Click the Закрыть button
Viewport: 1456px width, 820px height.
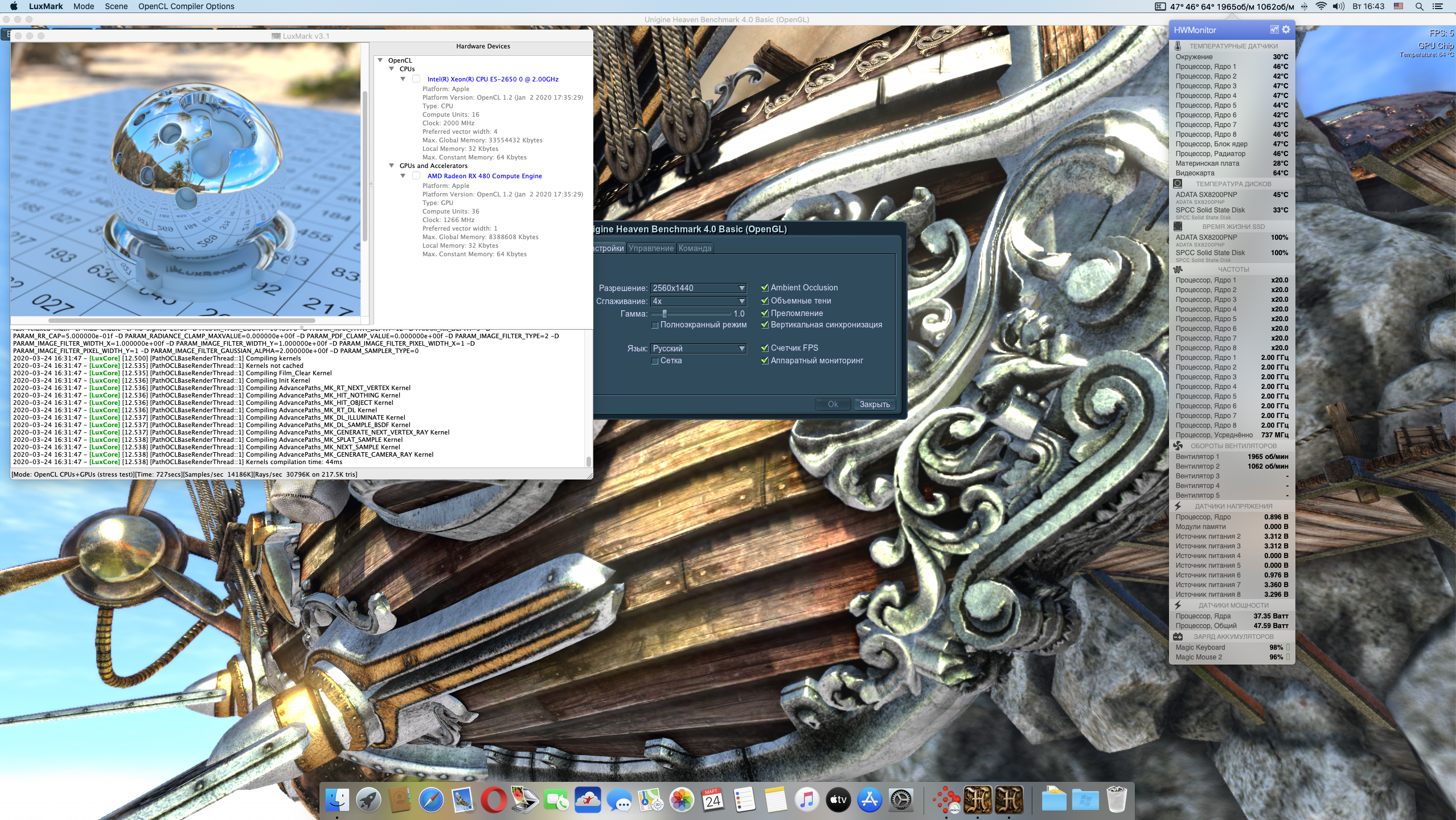(x=874, y=404)
